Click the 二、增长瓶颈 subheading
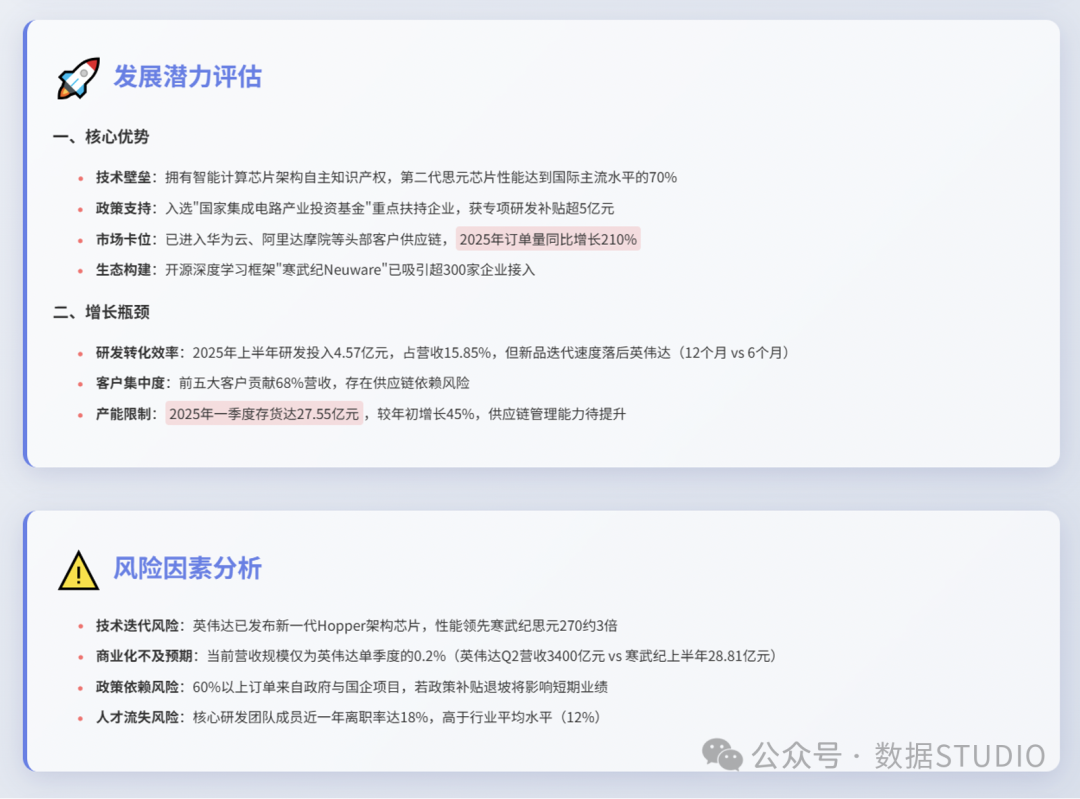Image resolution: width=1080 pixels, height=799 pixels. tap(101, 312)
